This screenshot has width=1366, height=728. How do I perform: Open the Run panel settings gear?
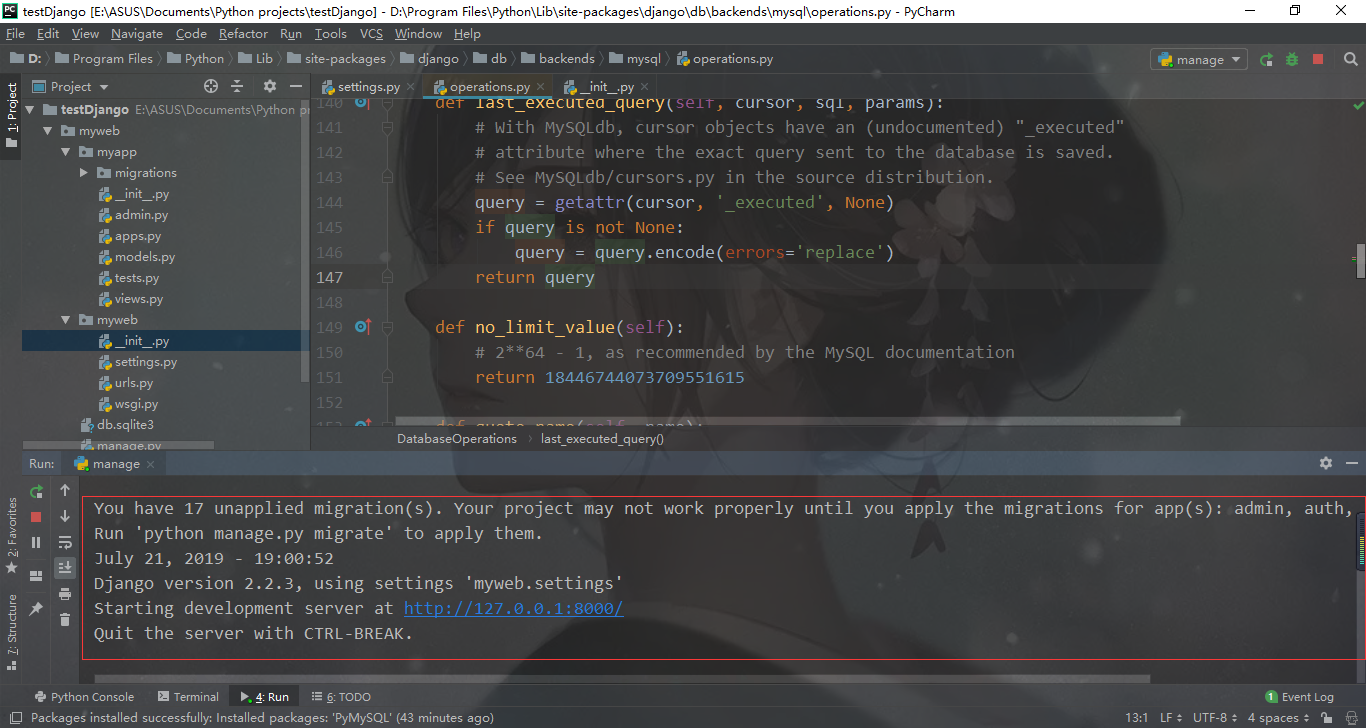pyautogui.click(x=1326, y=463)
